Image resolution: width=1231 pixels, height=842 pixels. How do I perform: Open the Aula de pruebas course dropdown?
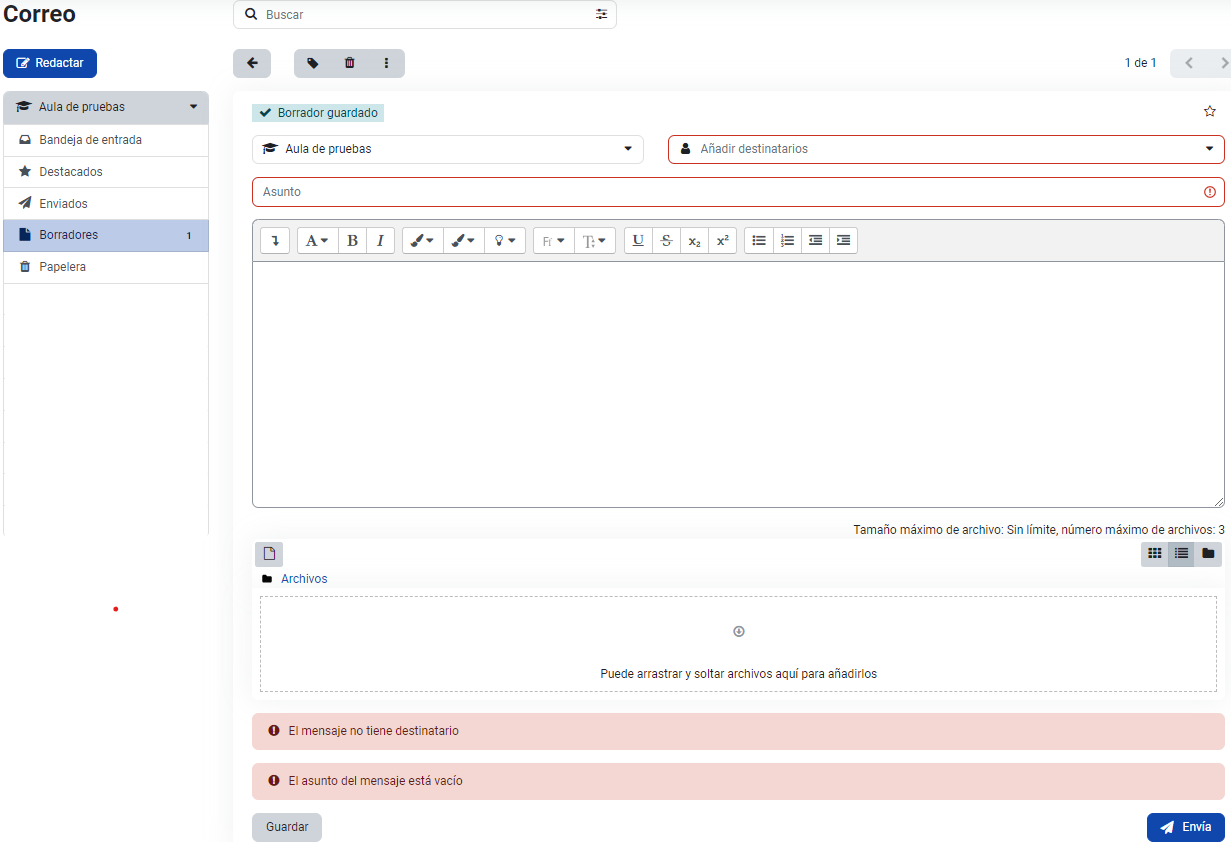point(447,149)
